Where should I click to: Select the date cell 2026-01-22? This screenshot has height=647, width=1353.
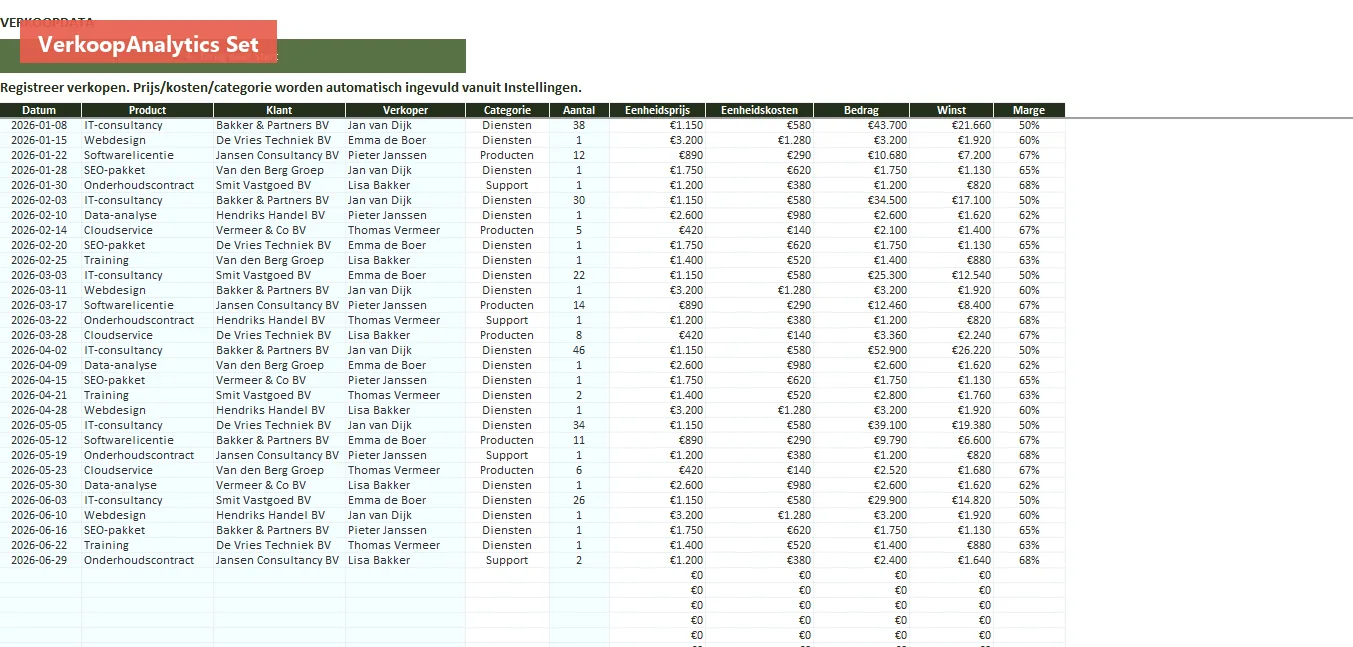pyautogui.click(x=39, y=155)
